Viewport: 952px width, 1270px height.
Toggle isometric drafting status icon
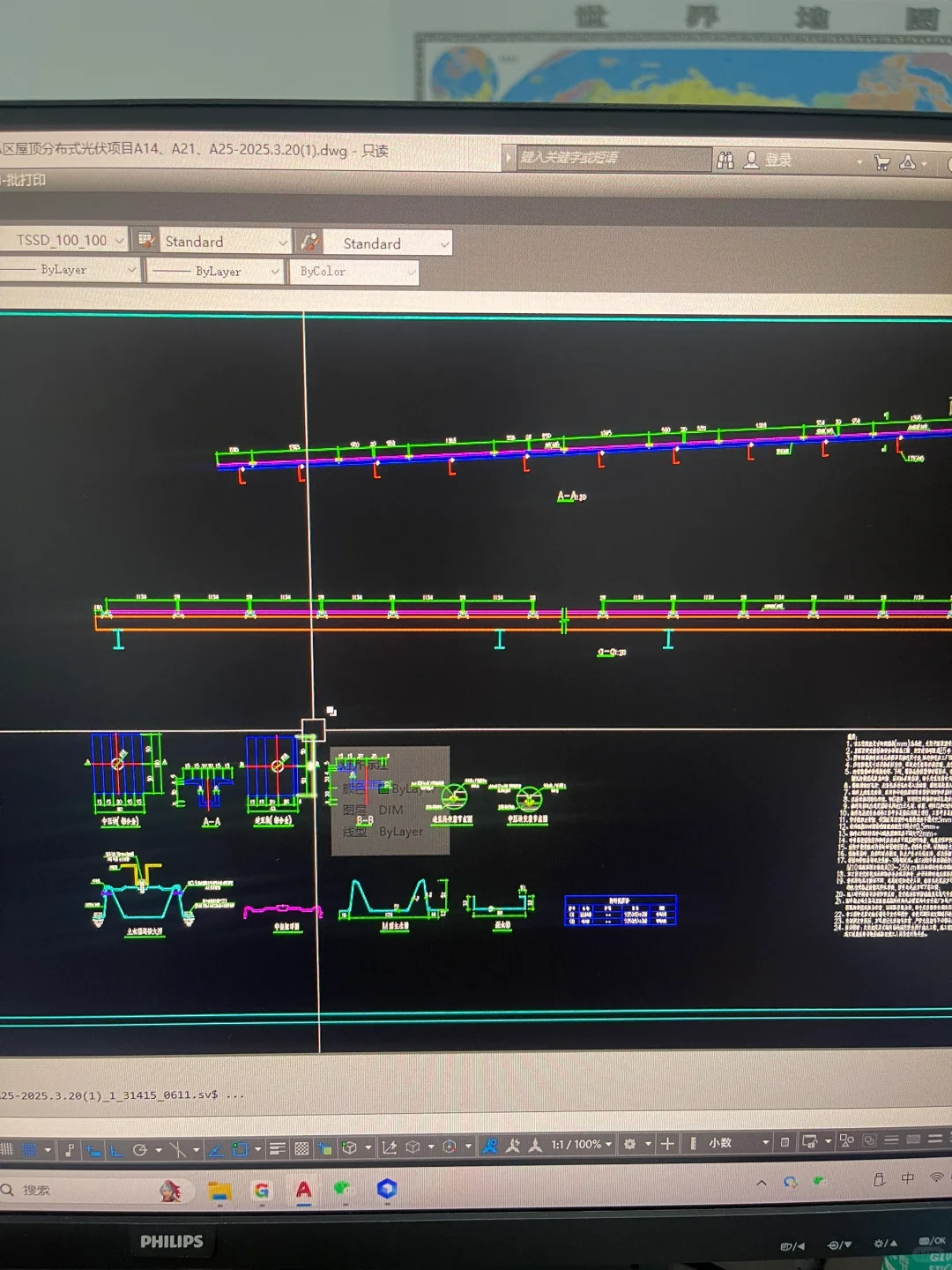(x=178, y=1150)
